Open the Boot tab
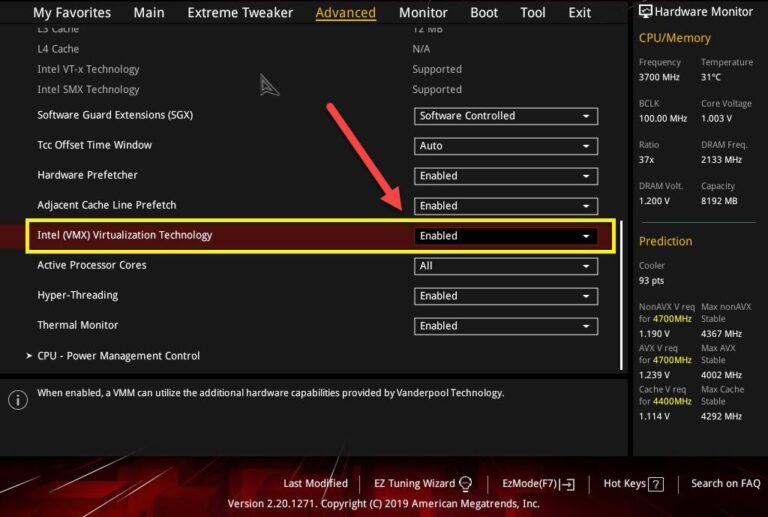Image resolution: width=768 pixels, height=517 pixels. (x=484, y=13)
